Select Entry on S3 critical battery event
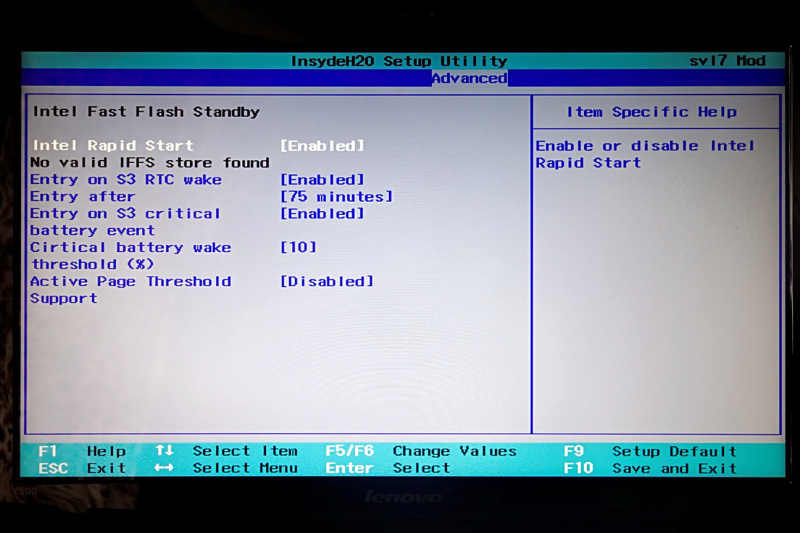 point(125,222)
